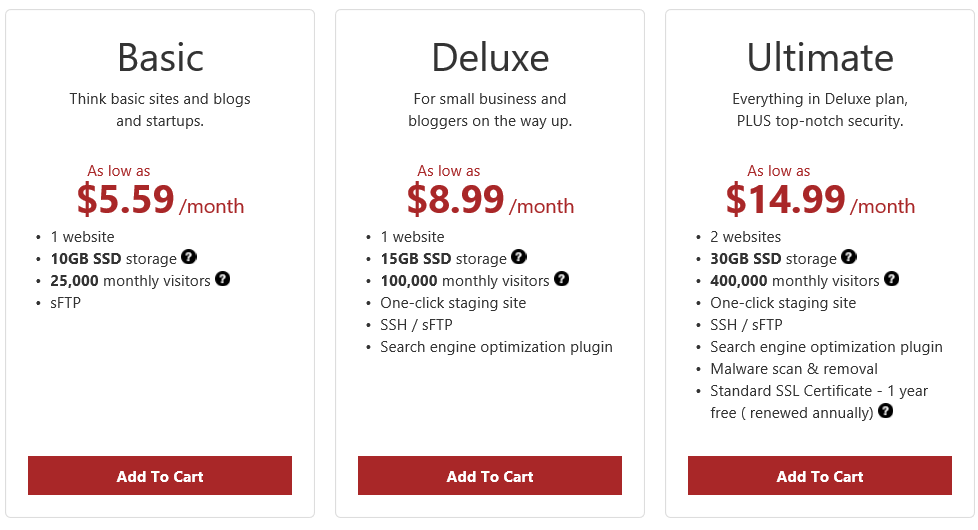Show info for 100,000 monthly visitors

click(x=561, y=279)
